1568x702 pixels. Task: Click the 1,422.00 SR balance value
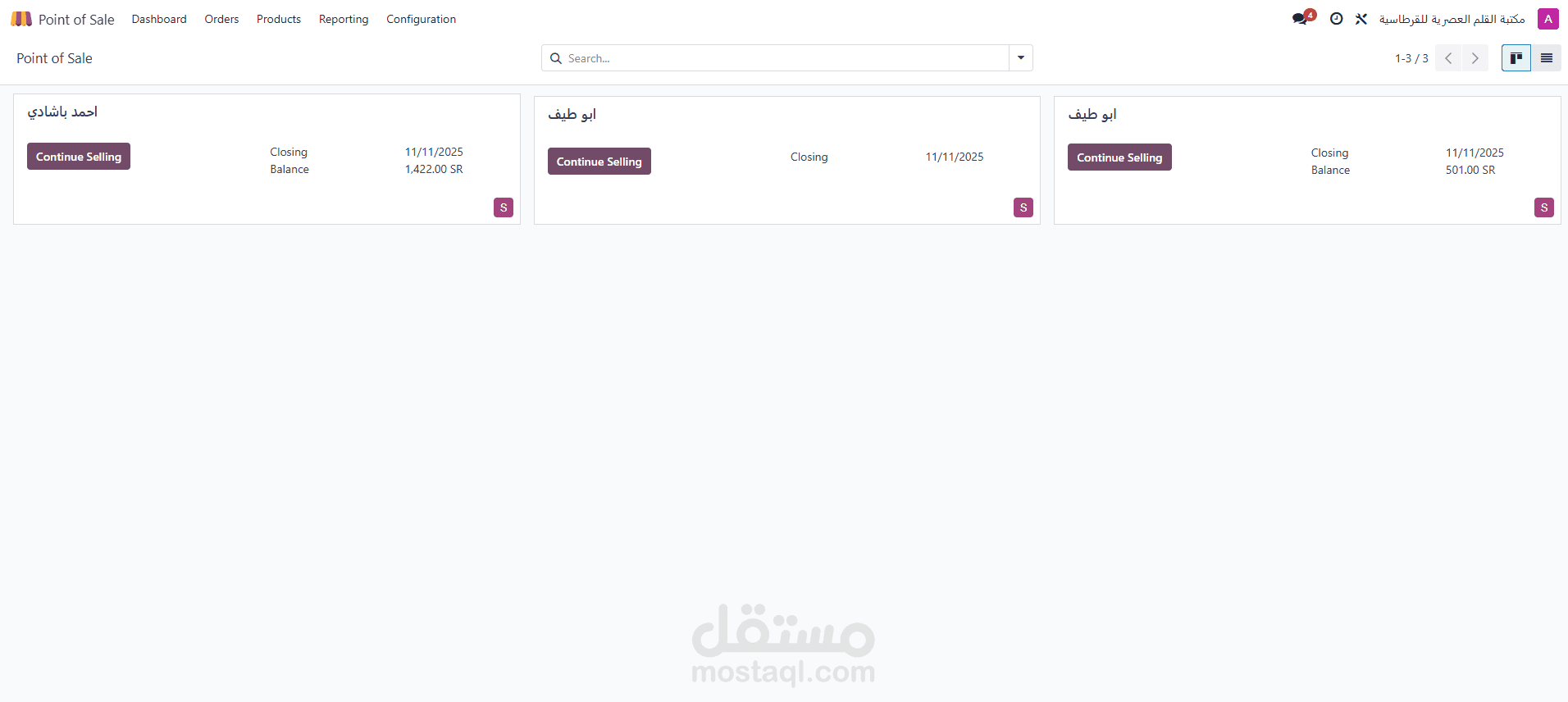(x=434, y=169)
